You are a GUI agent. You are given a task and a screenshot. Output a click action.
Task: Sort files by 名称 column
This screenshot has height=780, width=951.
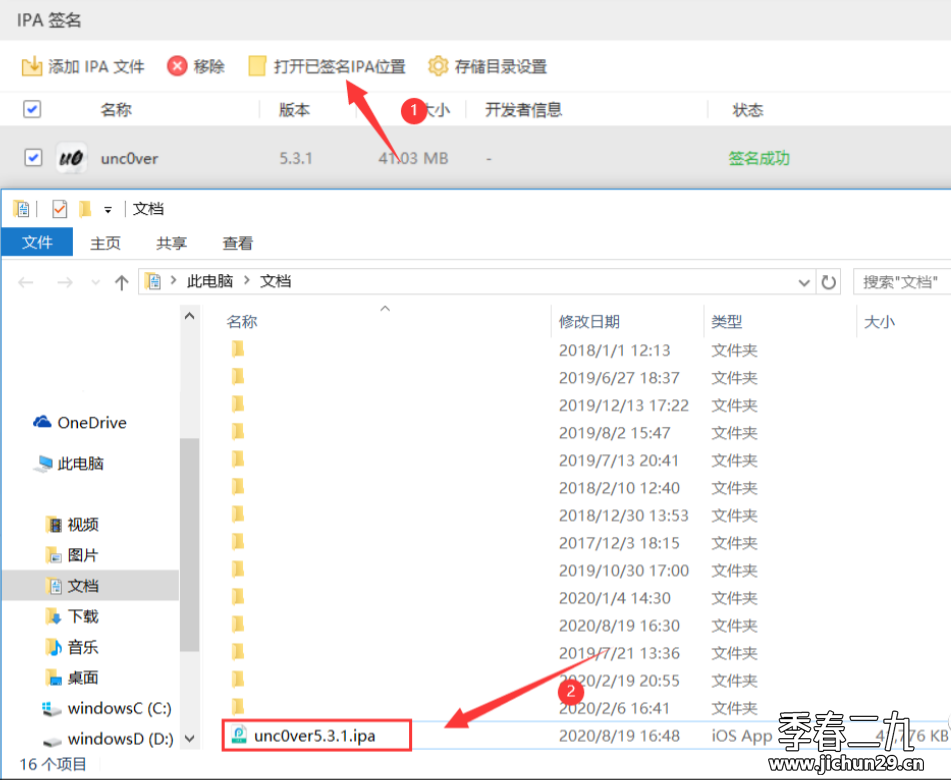pos(242,321)
